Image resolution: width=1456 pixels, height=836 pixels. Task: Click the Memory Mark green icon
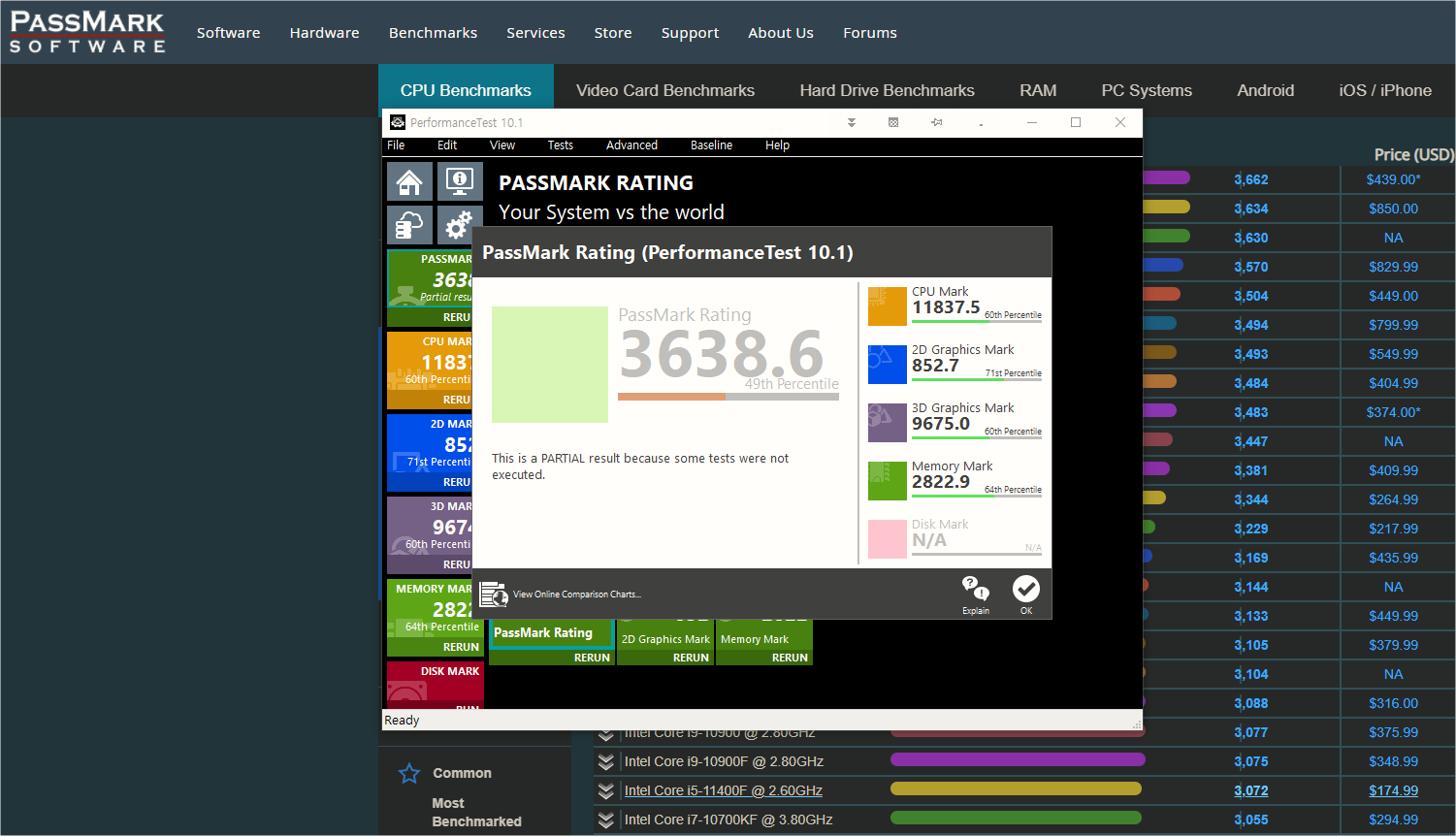click(888, 481)
